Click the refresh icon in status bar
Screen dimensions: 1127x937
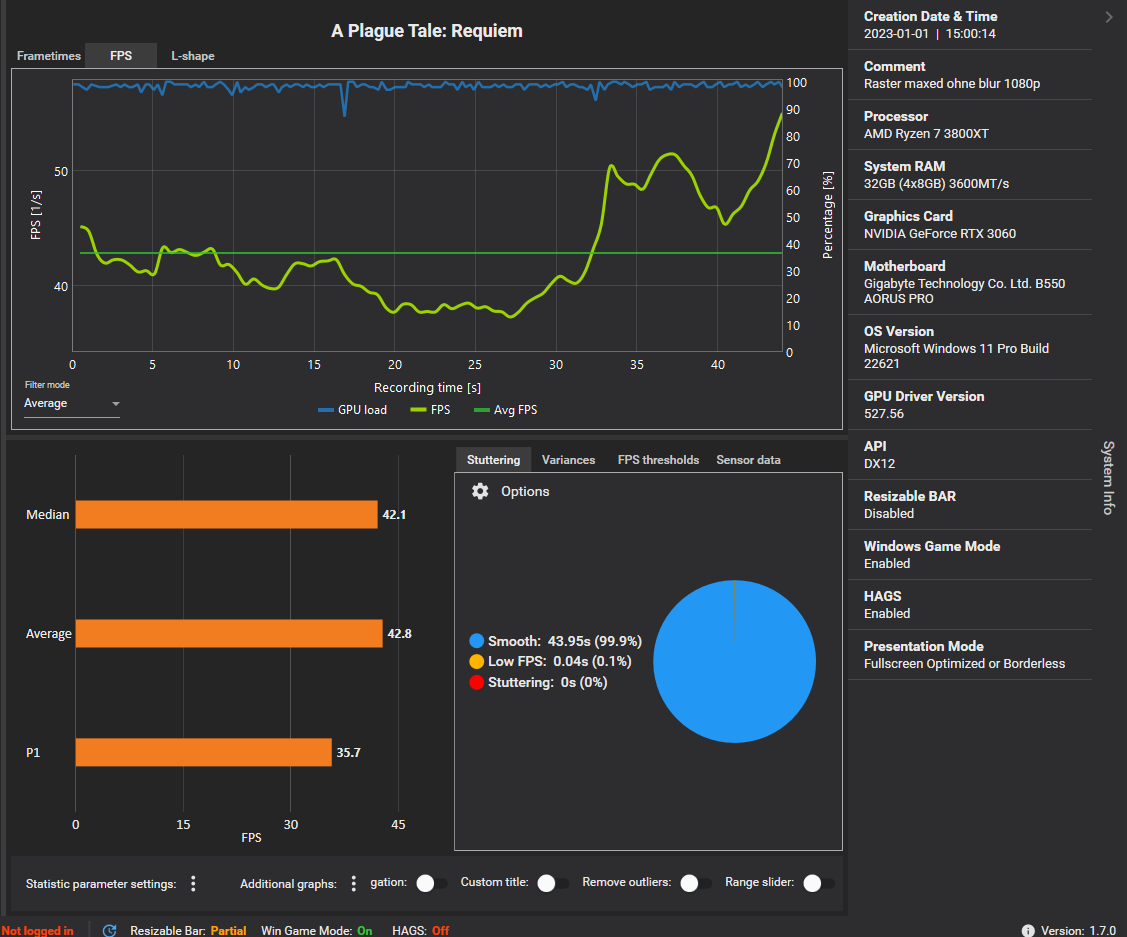pyautogui.click(x=109, y=930)
